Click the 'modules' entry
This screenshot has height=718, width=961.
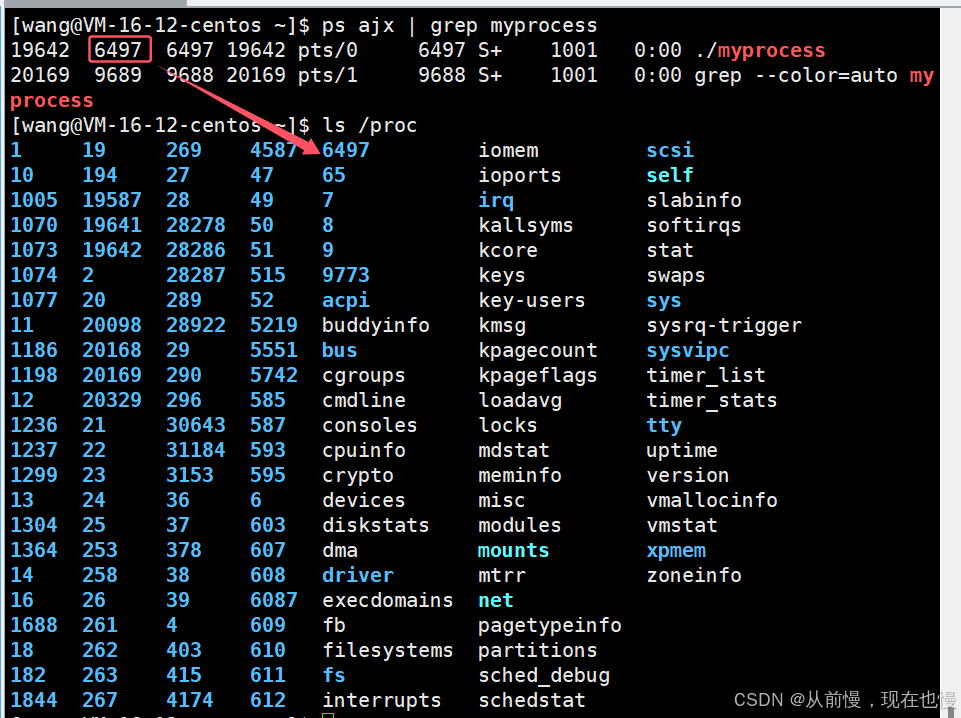click(520, 526)
